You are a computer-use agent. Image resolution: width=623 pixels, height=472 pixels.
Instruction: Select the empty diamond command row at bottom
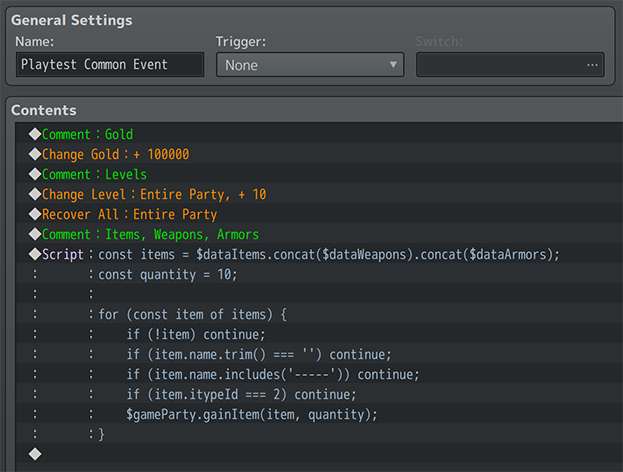tap(319, 454)
